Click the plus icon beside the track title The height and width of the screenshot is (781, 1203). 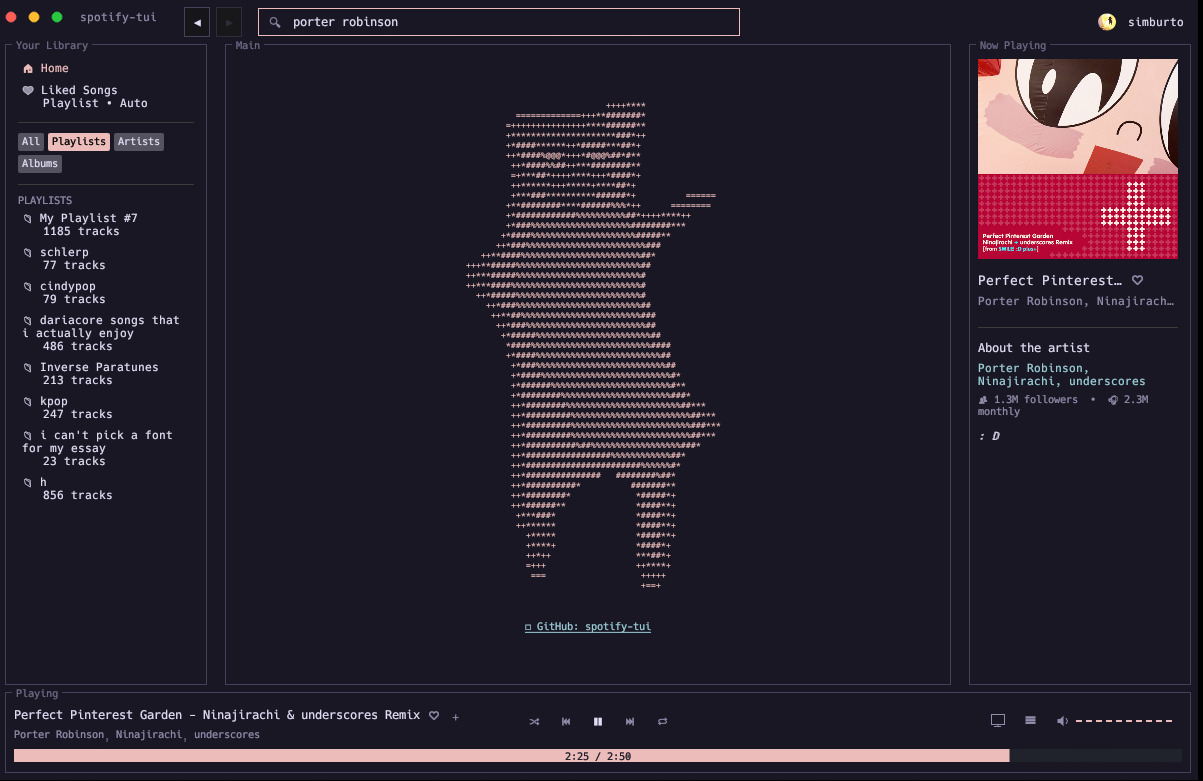click(456, 717)
